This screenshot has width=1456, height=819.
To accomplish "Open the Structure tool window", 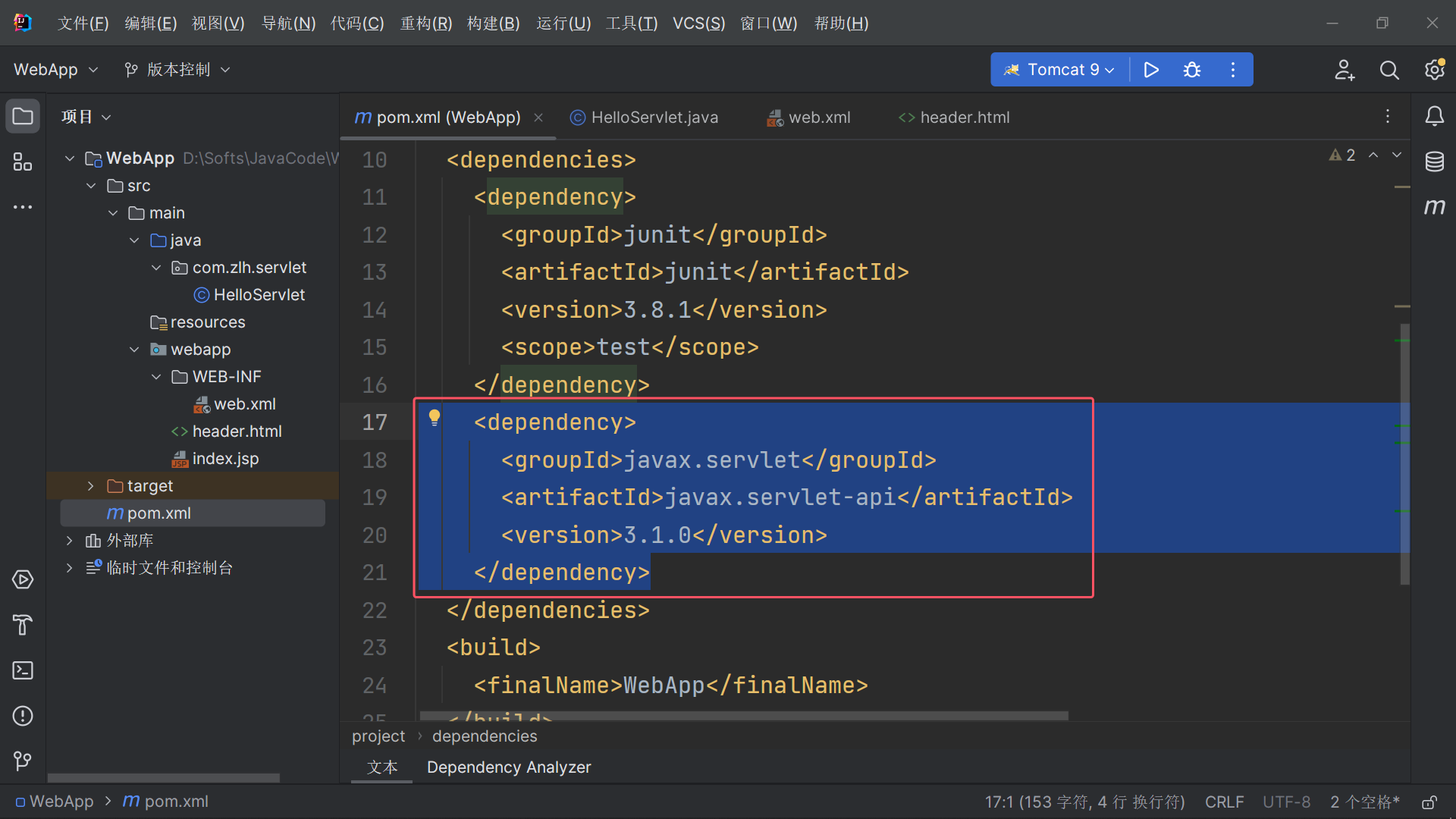I will coord(23,162).
